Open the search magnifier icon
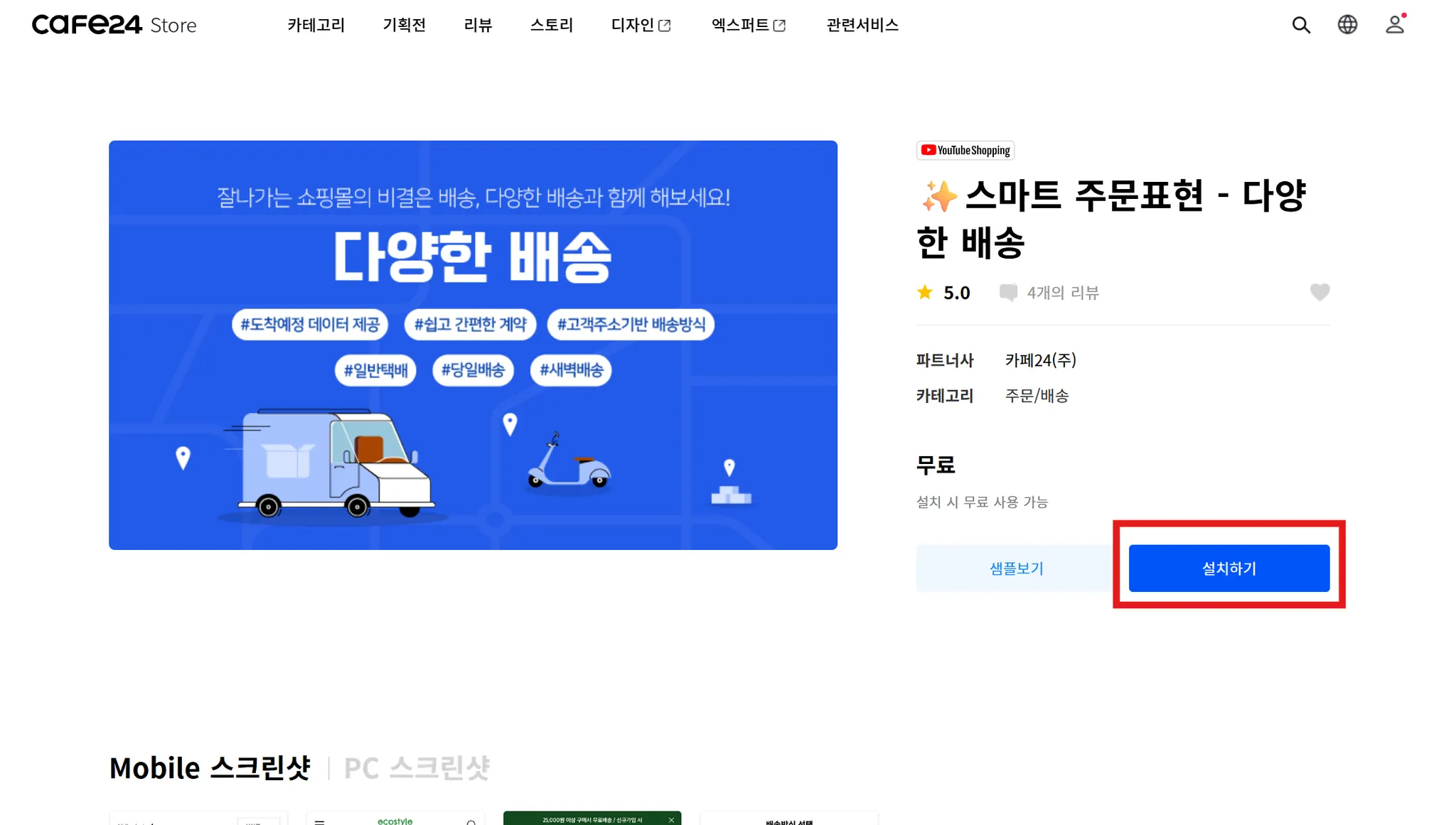 pos(1301,25)
